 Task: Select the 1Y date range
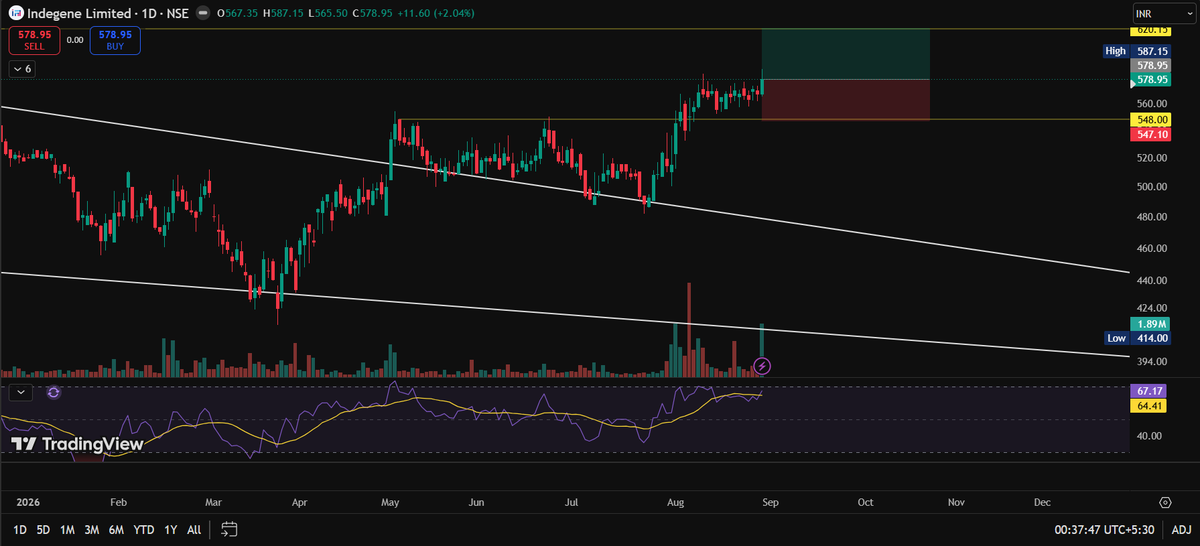pyautogui.click(x=170, y=529)
